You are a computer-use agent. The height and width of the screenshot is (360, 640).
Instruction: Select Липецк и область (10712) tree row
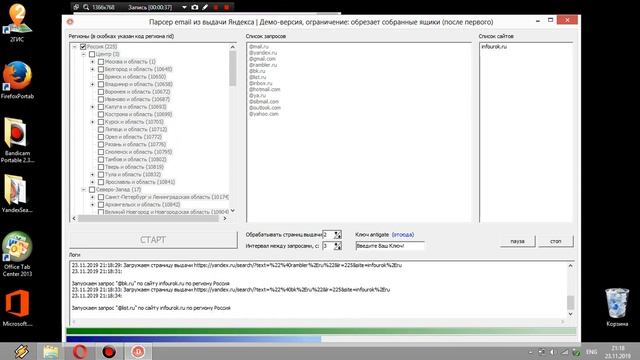click(x=136, y=129)
